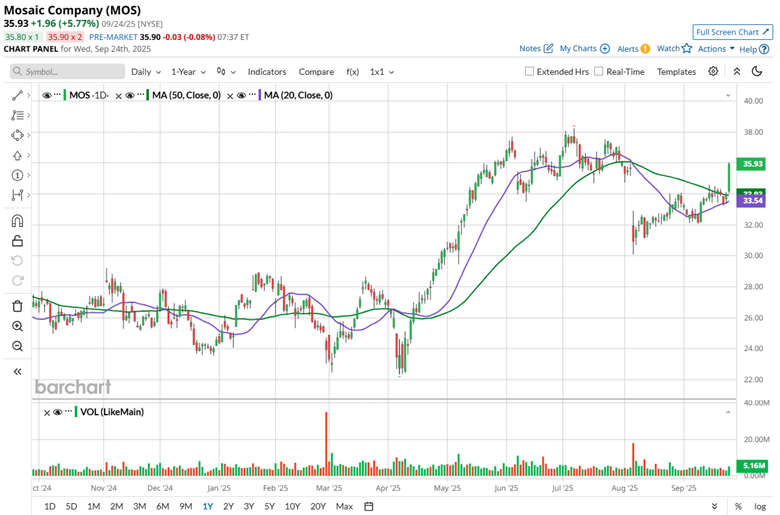780x515 pixels.
Task: Open the Compare menu
Action: pos(316,72)
